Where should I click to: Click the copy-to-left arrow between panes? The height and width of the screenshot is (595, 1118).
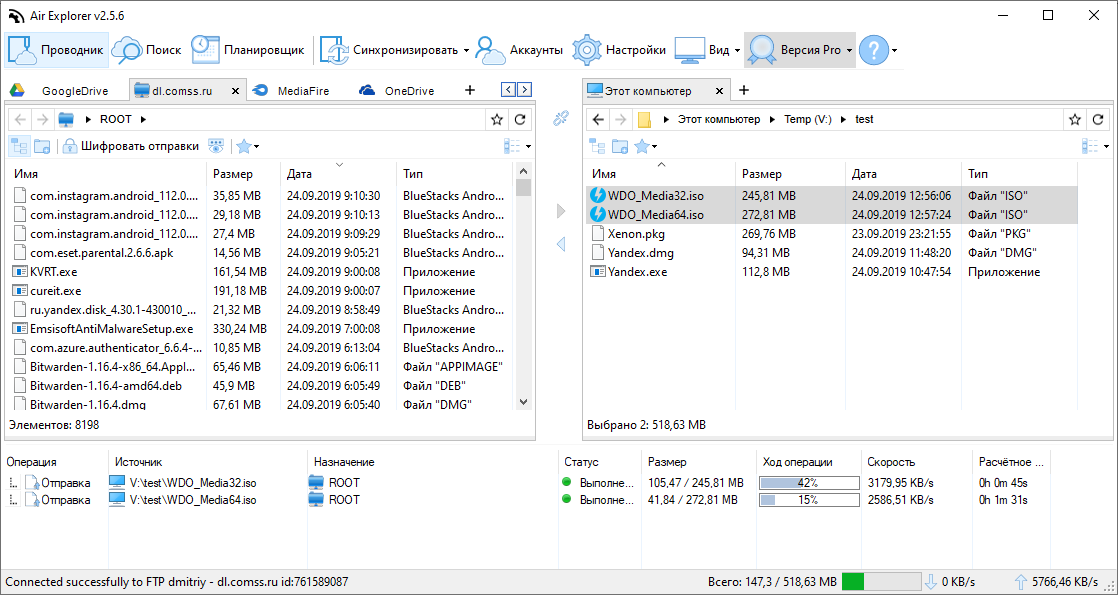(560, 244)
